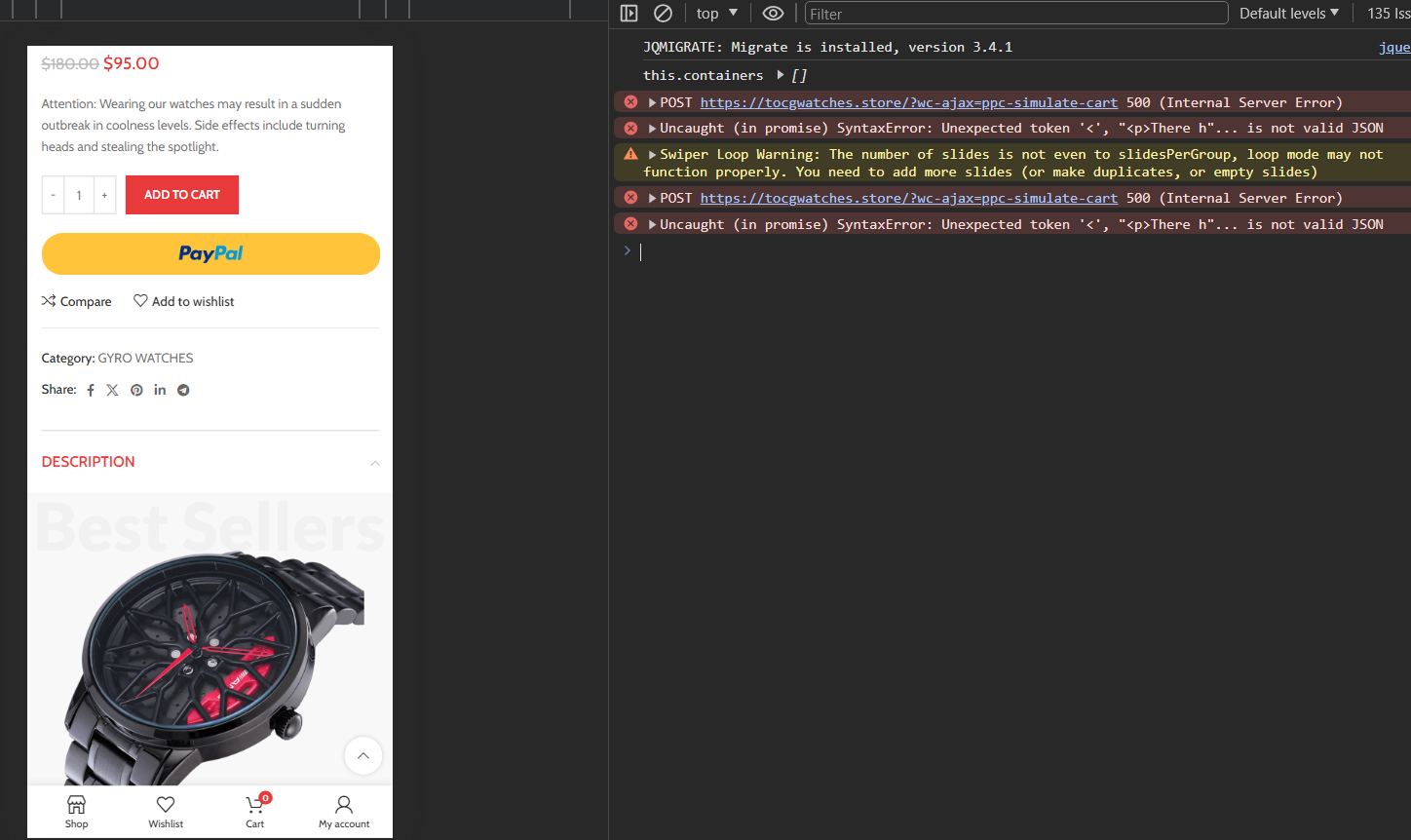Click into the console prompt input line
1411x840 pixels.
pos(1023,251)
